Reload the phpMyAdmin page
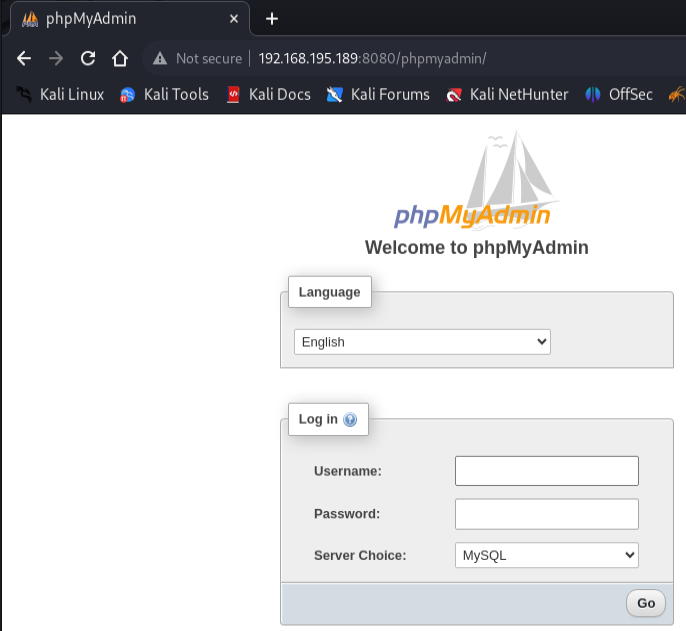Viewport: 686px width, 631px height. 88,58
